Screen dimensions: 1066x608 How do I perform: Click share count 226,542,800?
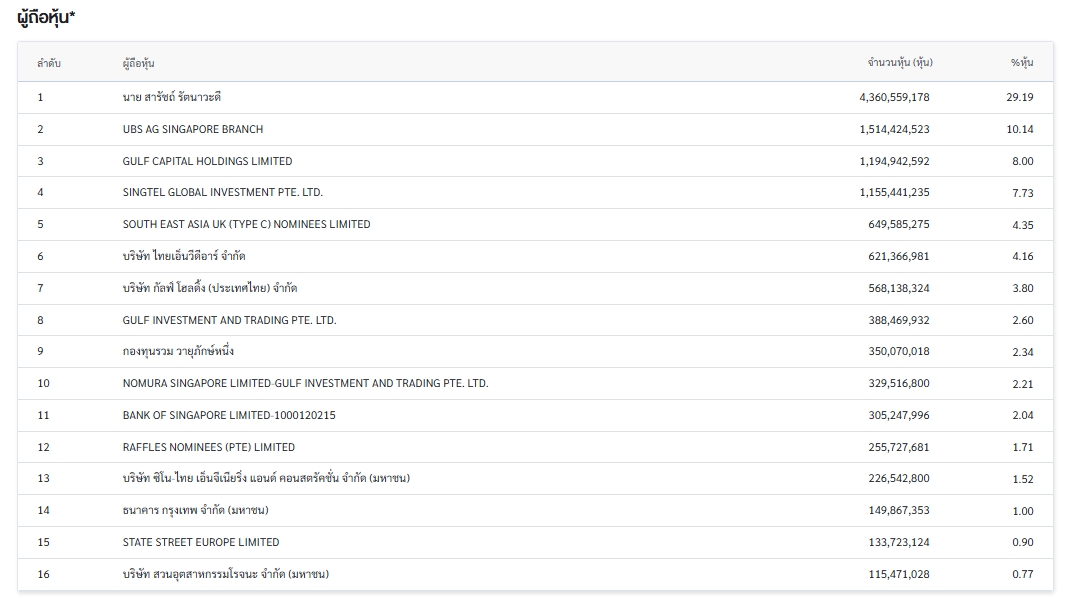899,479
